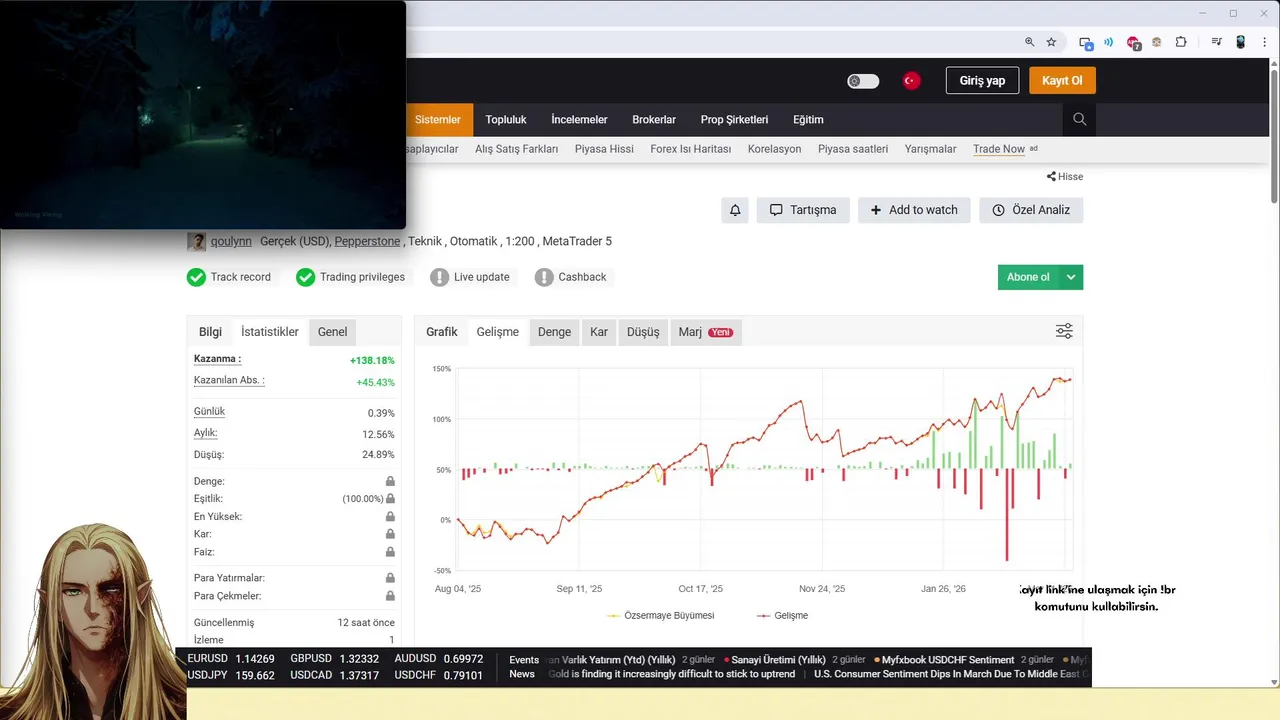Select the Düşüş chart tab
1280x720 pixels.
click(643, 332)
